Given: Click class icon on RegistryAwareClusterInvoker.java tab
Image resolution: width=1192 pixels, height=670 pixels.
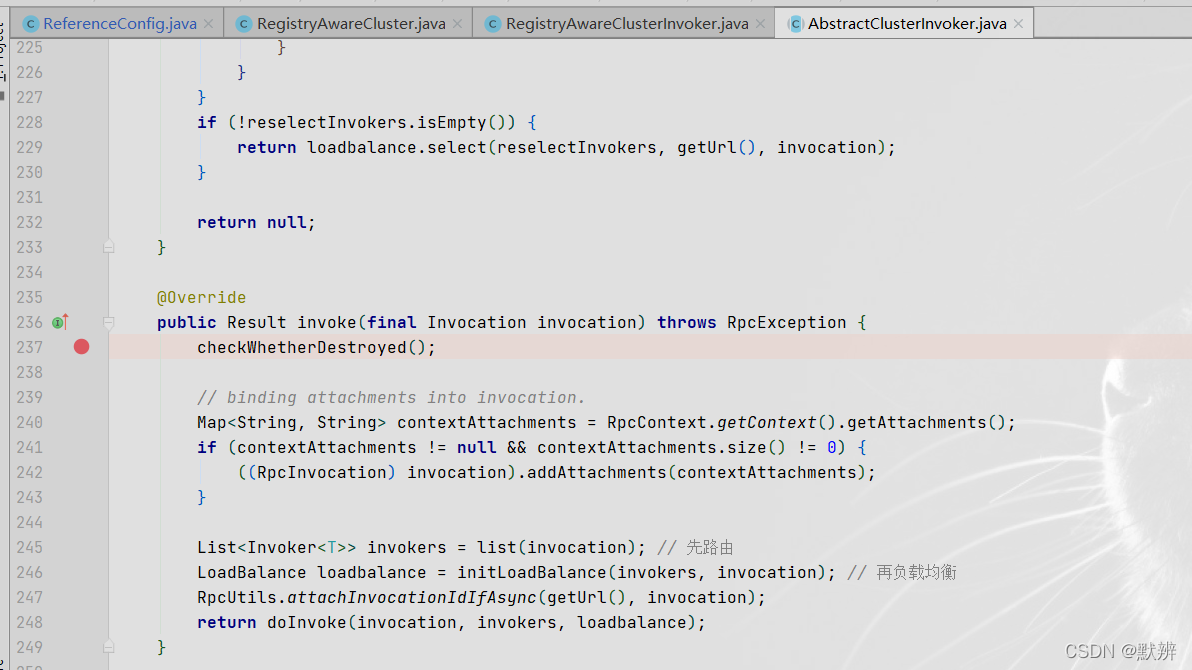Looking at the screenshot, I should tap(493, 24).
